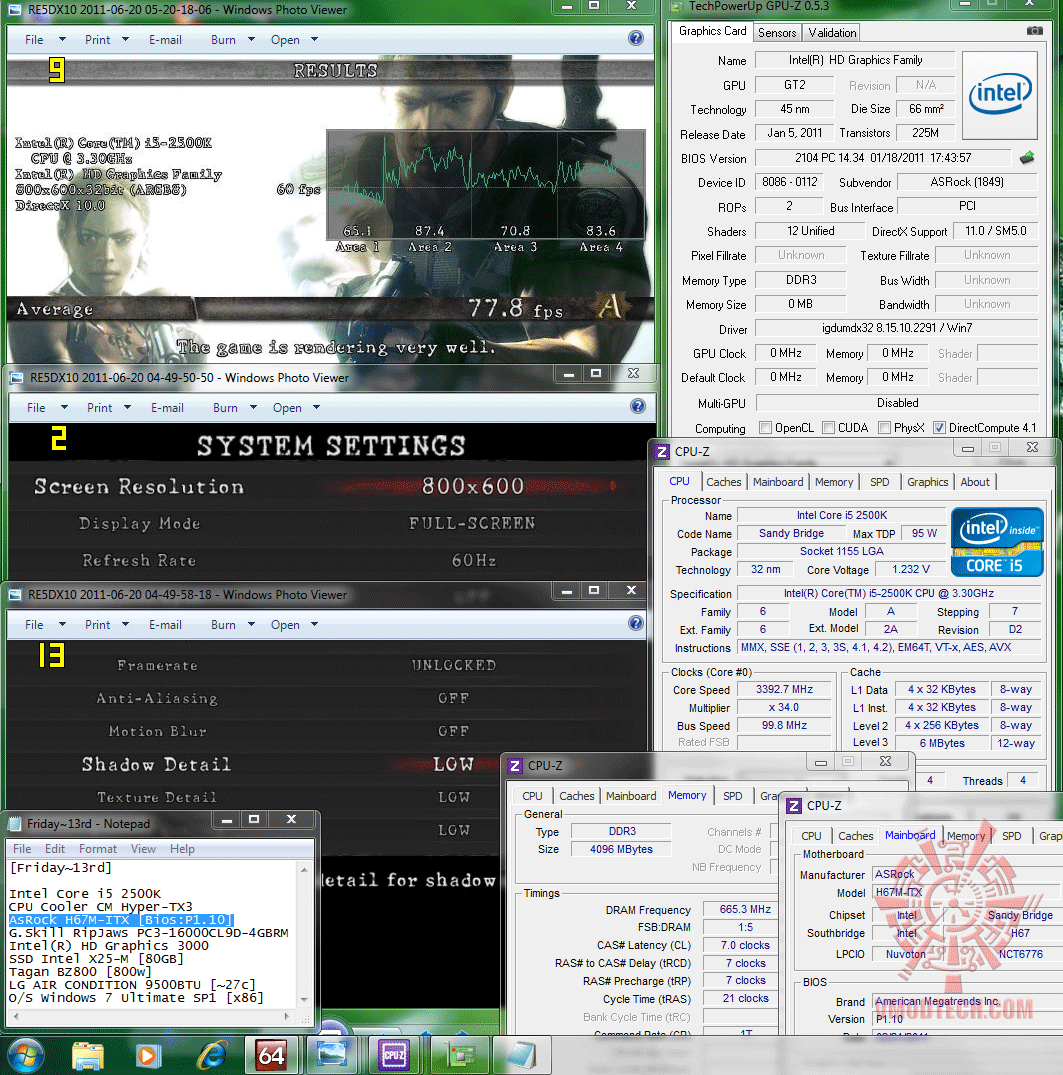Expand File dropdown in 04-49-50-50 Photo Viewer
The width and height of the screenshot is (1063, 1075).
pyautogui.click(x=64, y=407)
